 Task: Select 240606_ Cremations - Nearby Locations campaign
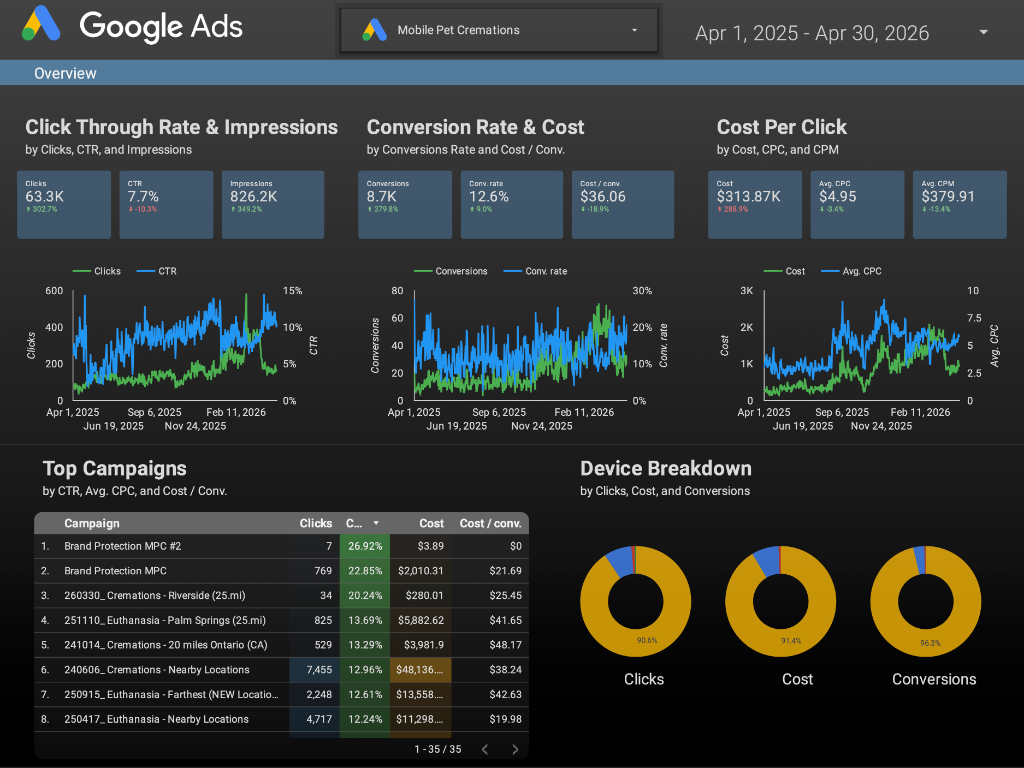(157, 670)
